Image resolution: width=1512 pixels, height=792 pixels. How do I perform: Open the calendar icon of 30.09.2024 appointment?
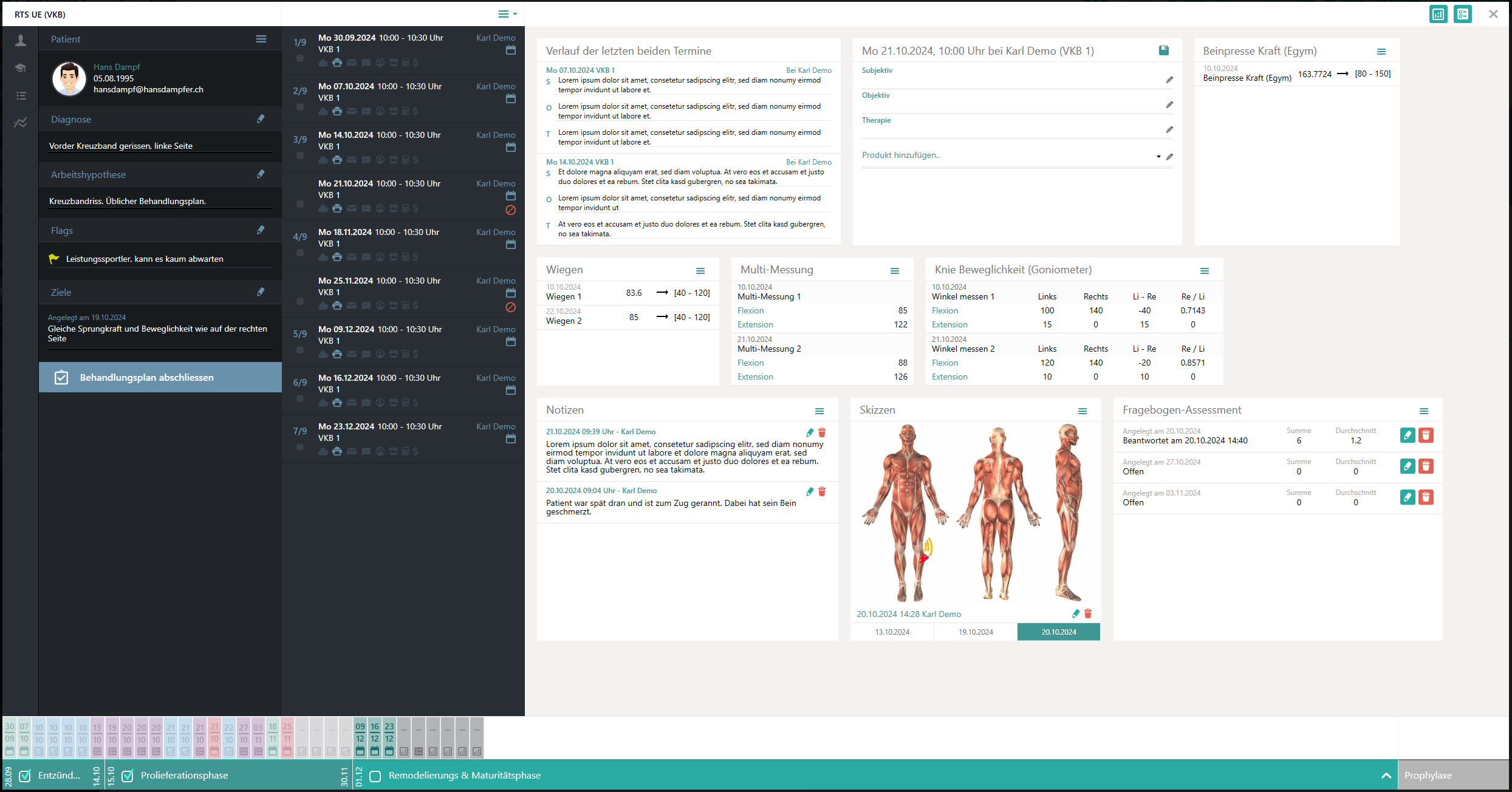(510, 50)
